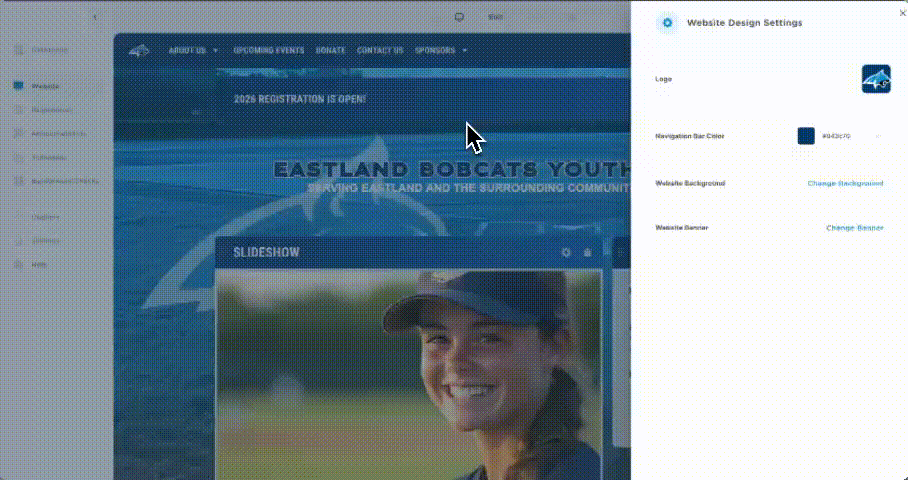Viewport: 908px width, 480px height.
Task: Click the #043c70 hex color field
Action: coord(836,137)
